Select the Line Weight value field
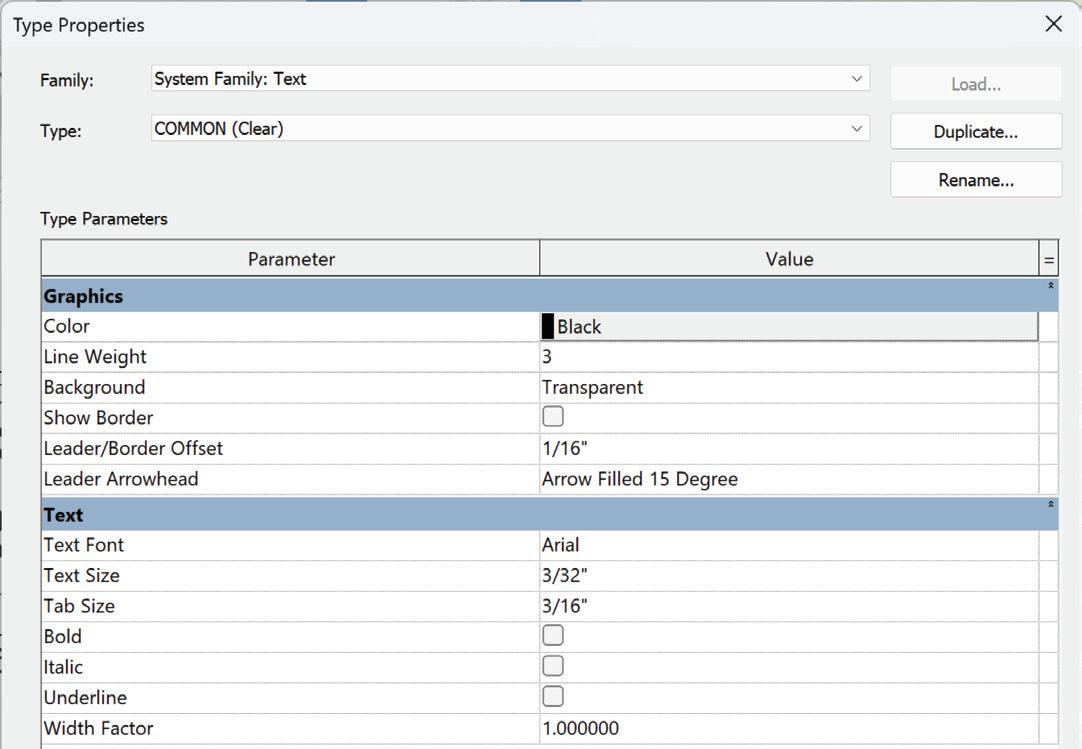This screenshot has width=1082, height=749. pyautogui.click(x=788, y=357)
